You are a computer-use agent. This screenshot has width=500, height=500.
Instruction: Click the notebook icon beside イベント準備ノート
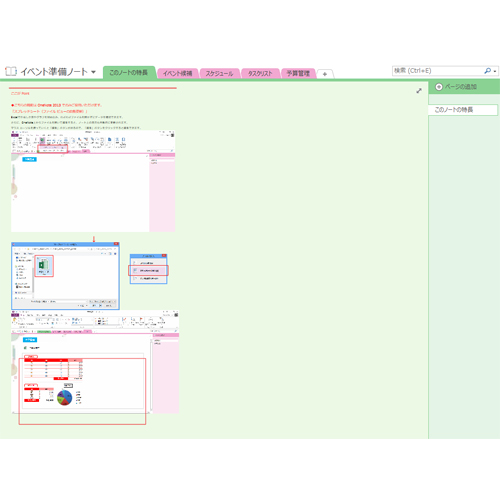11,71
